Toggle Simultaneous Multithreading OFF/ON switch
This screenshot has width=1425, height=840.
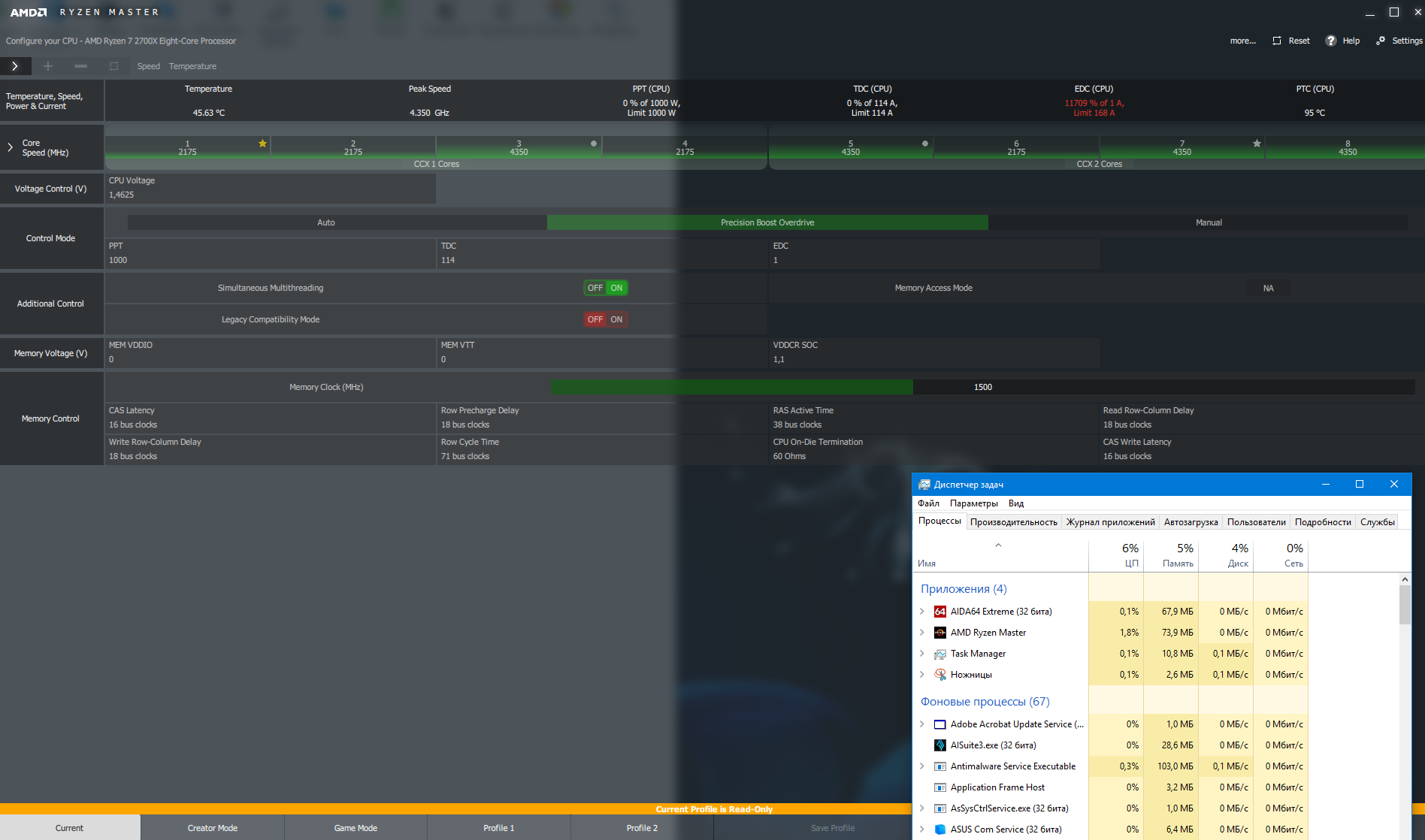tap(606, 288)
